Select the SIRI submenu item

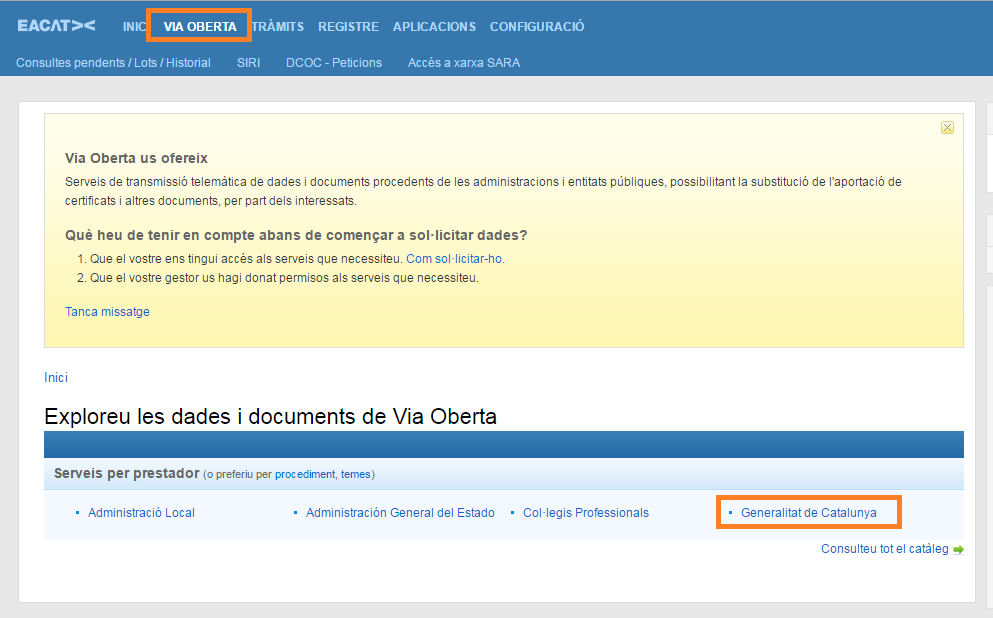click(248, 62)
